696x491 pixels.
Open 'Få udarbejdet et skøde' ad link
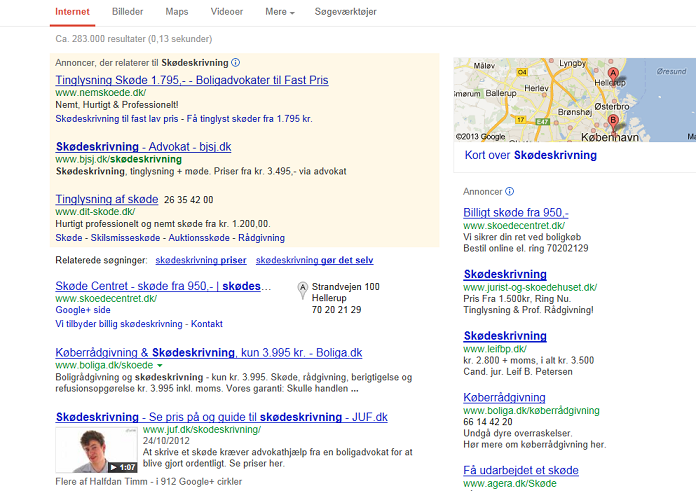click(x=521, y=470)
